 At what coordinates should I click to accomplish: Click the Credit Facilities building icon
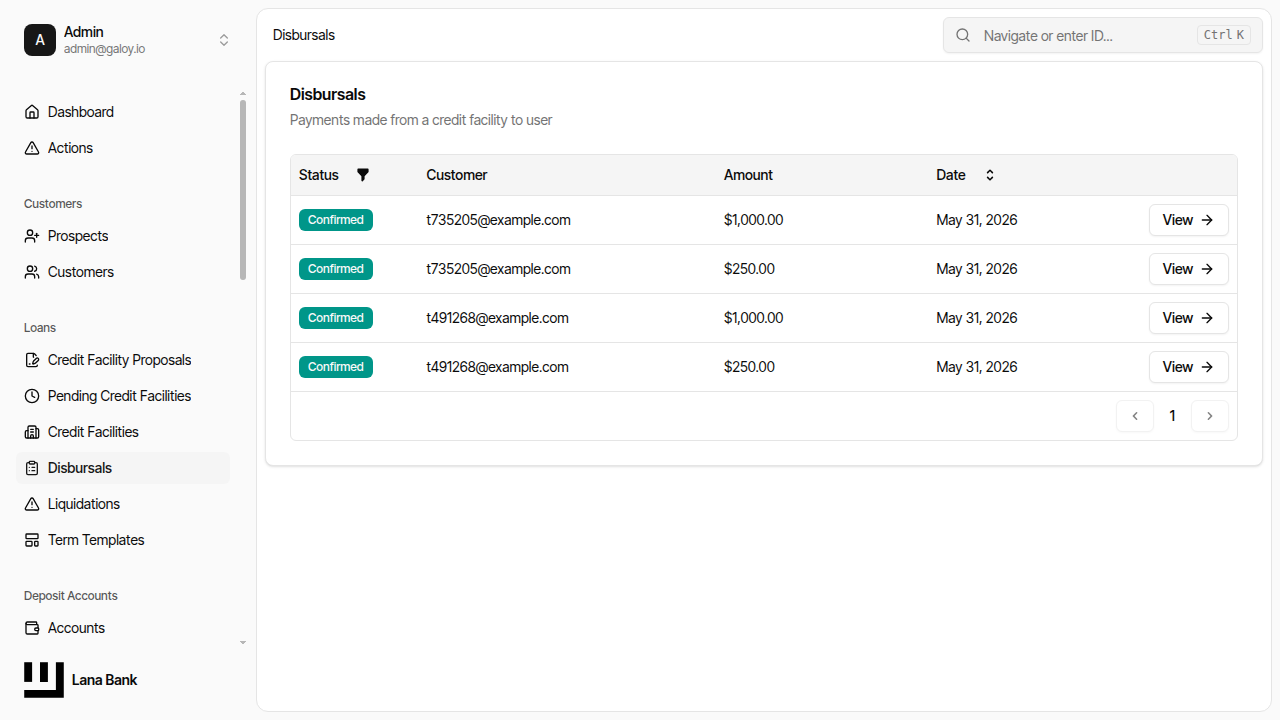(x=32, y=432)
